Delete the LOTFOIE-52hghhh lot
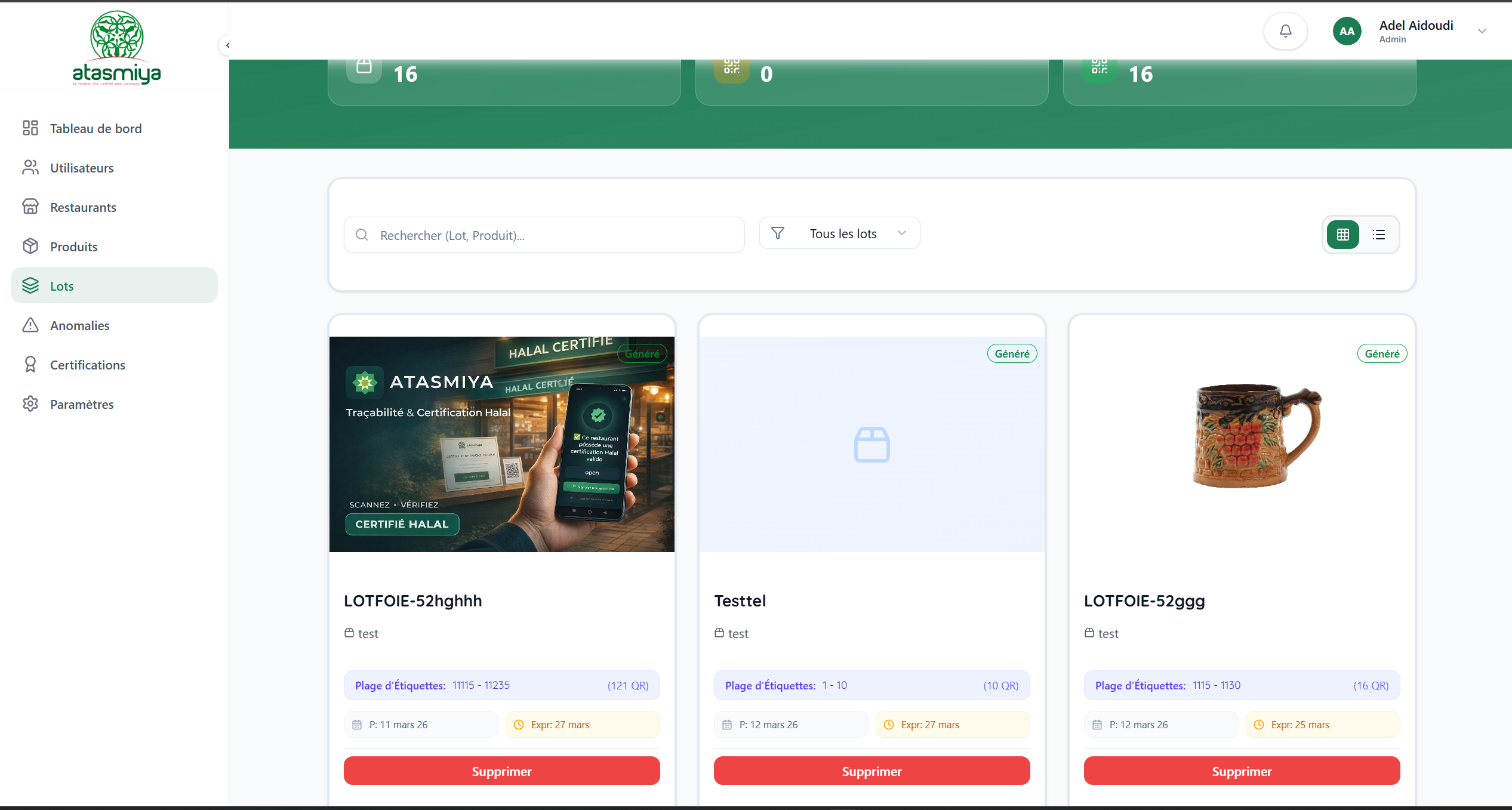Viewport: 1512px width, 810px height. coord(501,771)
